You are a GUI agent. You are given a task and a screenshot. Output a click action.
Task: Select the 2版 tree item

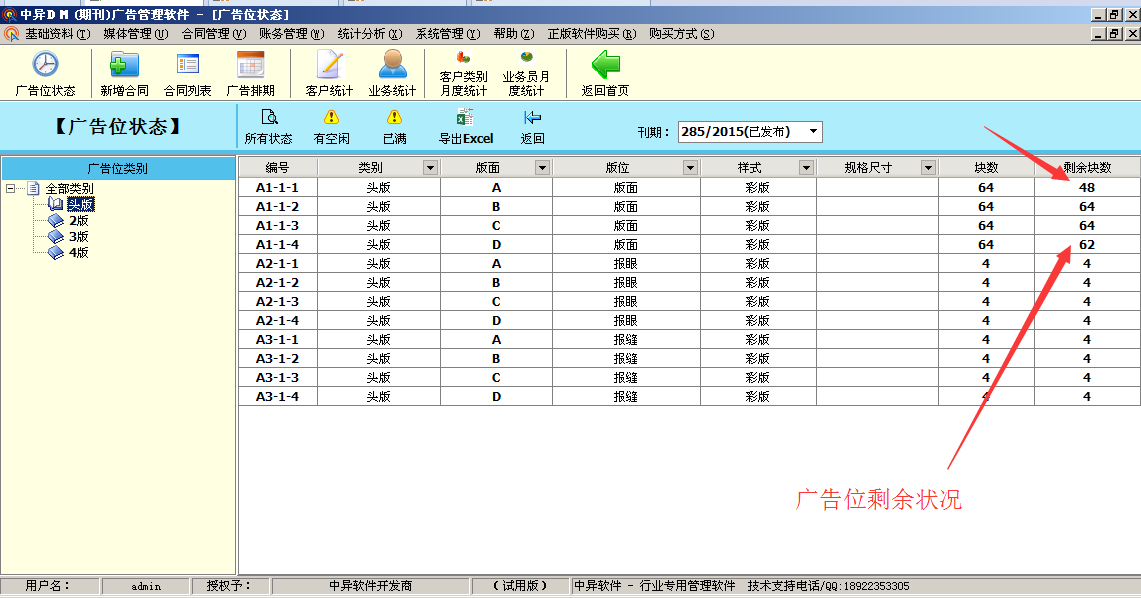click(79, 221)
